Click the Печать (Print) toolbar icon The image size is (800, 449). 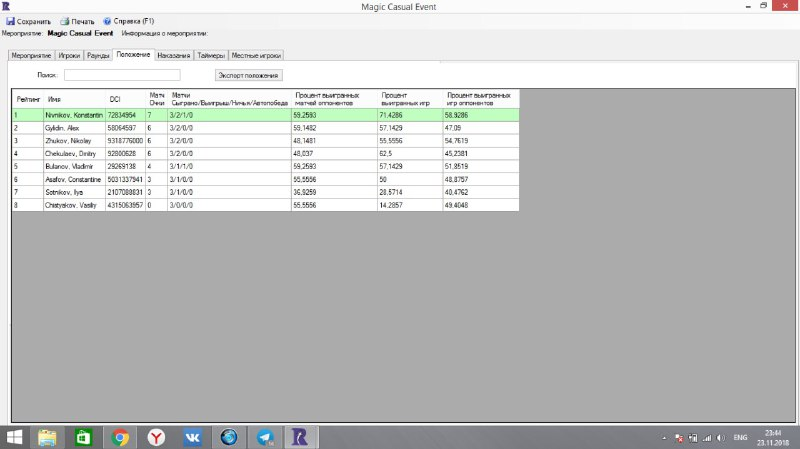(x=65, y=20)
